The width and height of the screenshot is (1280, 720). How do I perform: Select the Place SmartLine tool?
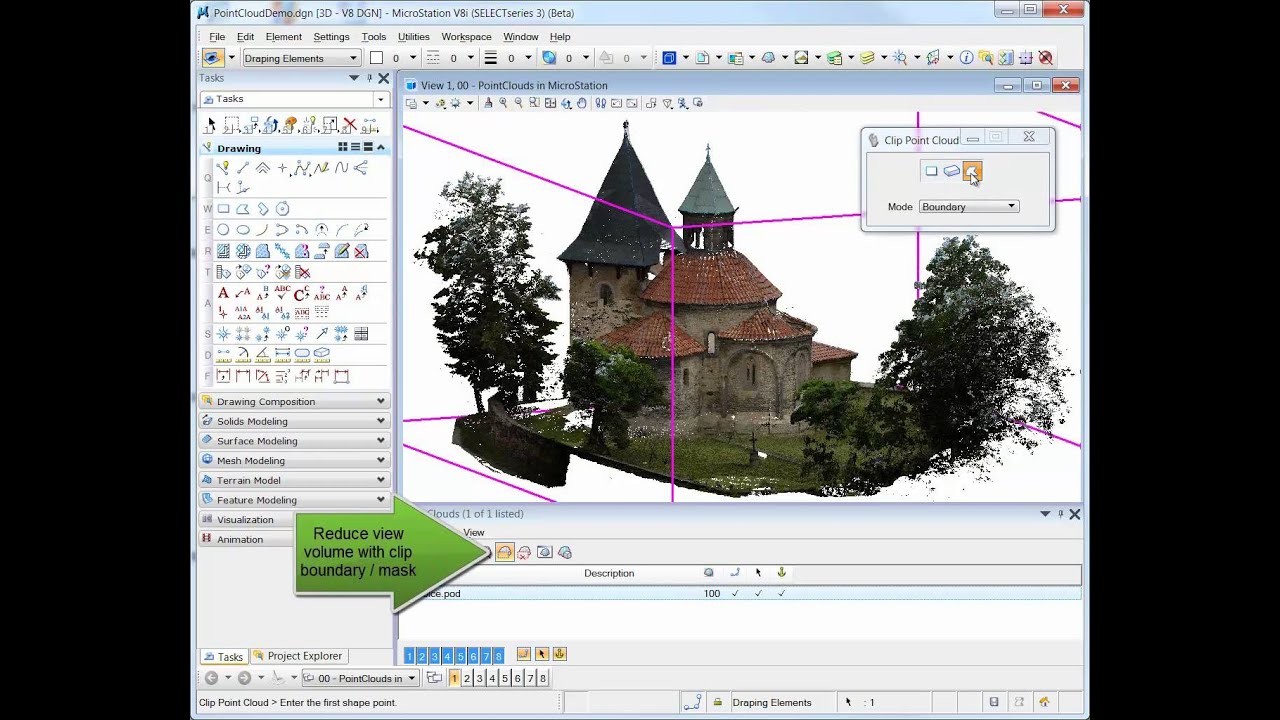223,168
